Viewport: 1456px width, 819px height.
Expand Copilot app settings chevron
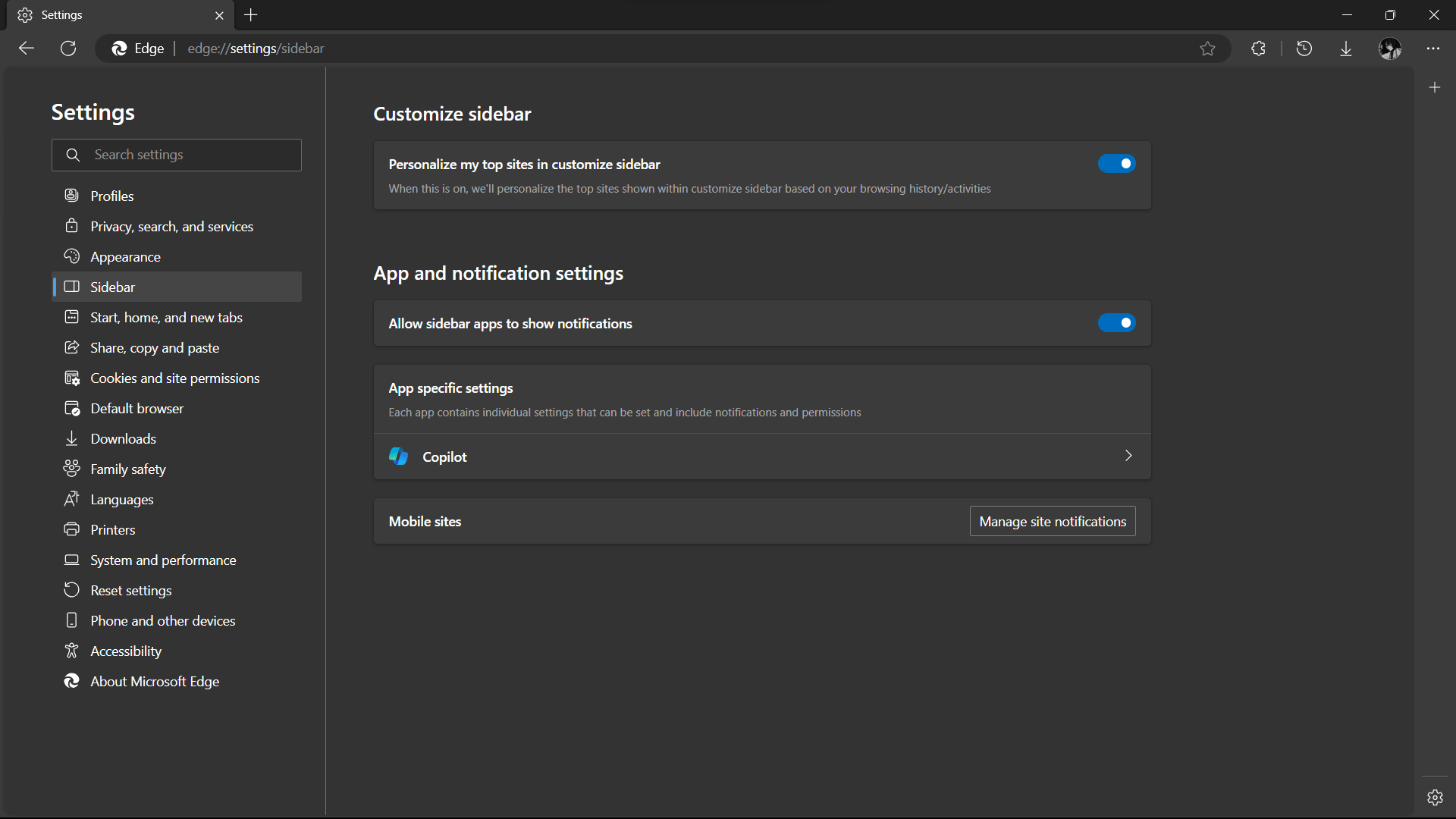coord(1128,456)
